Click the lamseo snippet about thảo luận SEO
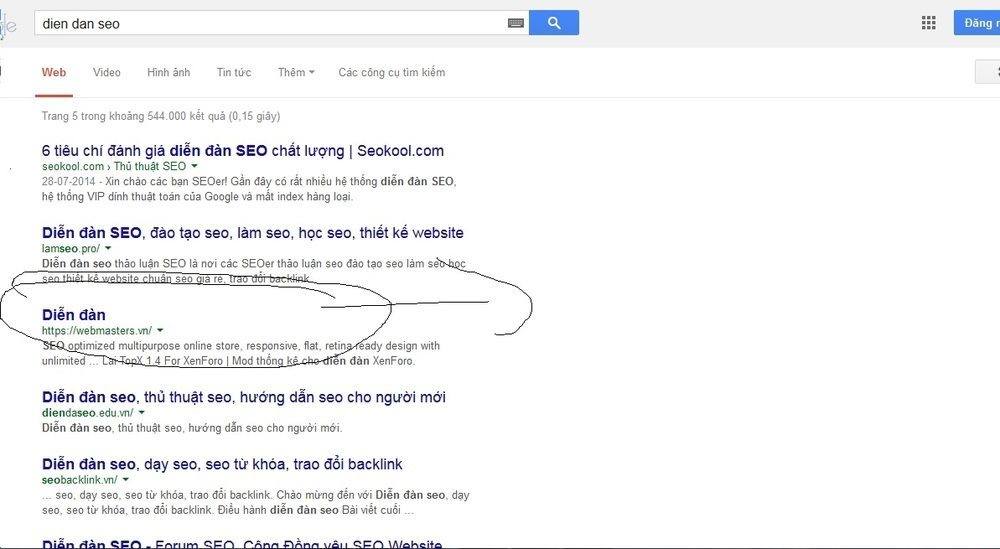This screenshot has width=1000, height=549. click(254, 271)
